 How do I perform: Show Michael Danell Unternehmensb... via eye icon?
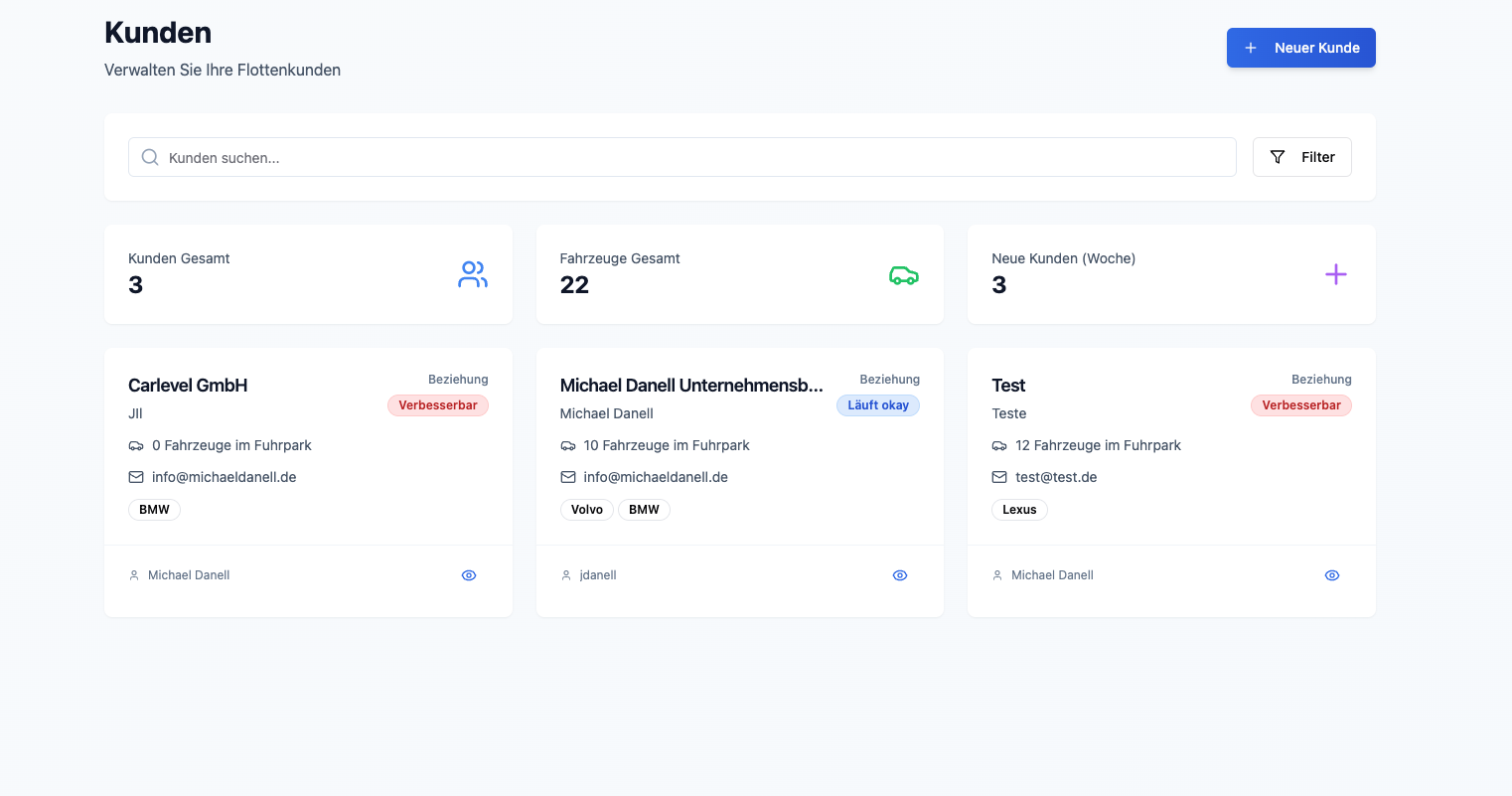[x=900, y=575]
